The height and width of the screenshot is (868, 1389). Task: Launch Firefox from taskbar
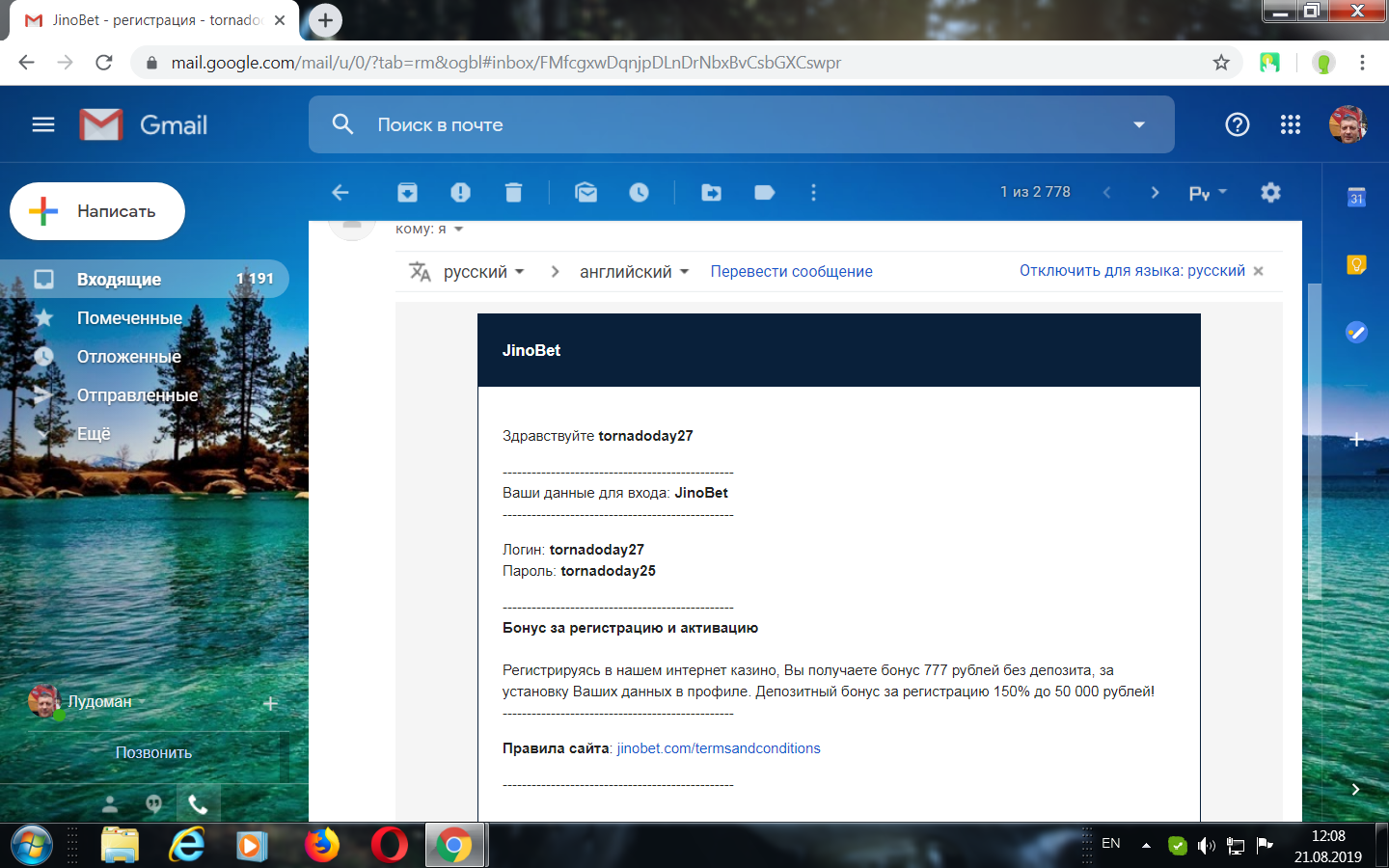[x=322, y=846]
